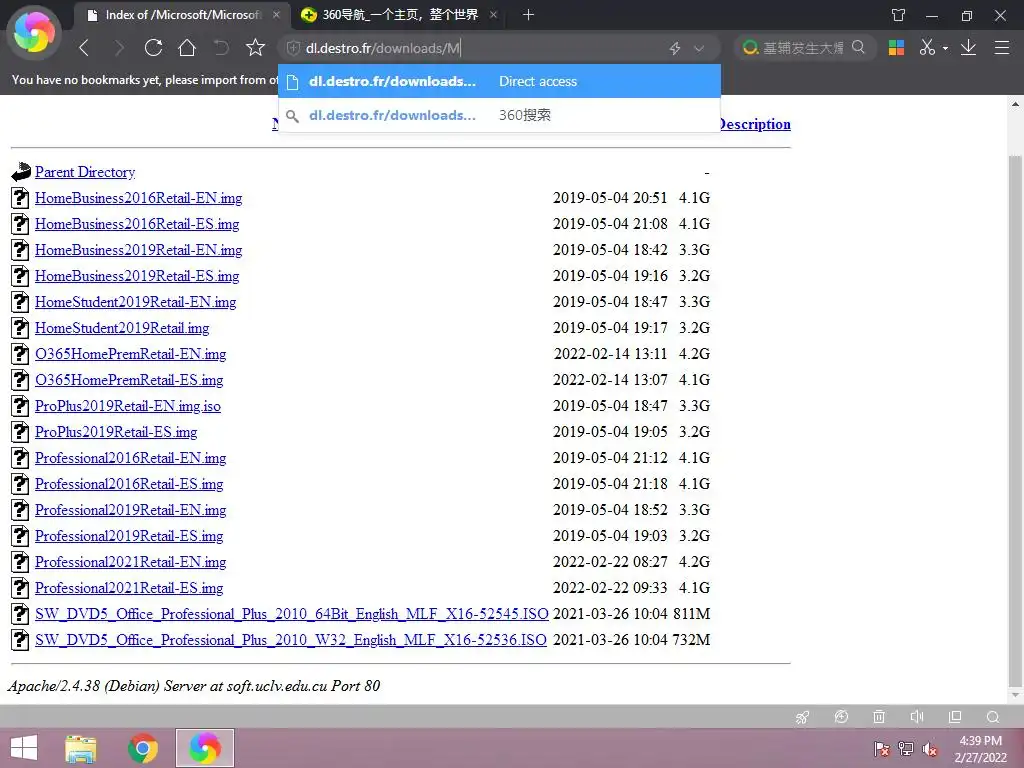Click the 360 browser logo avatar
1024x768 pixels.
point(34,32)
